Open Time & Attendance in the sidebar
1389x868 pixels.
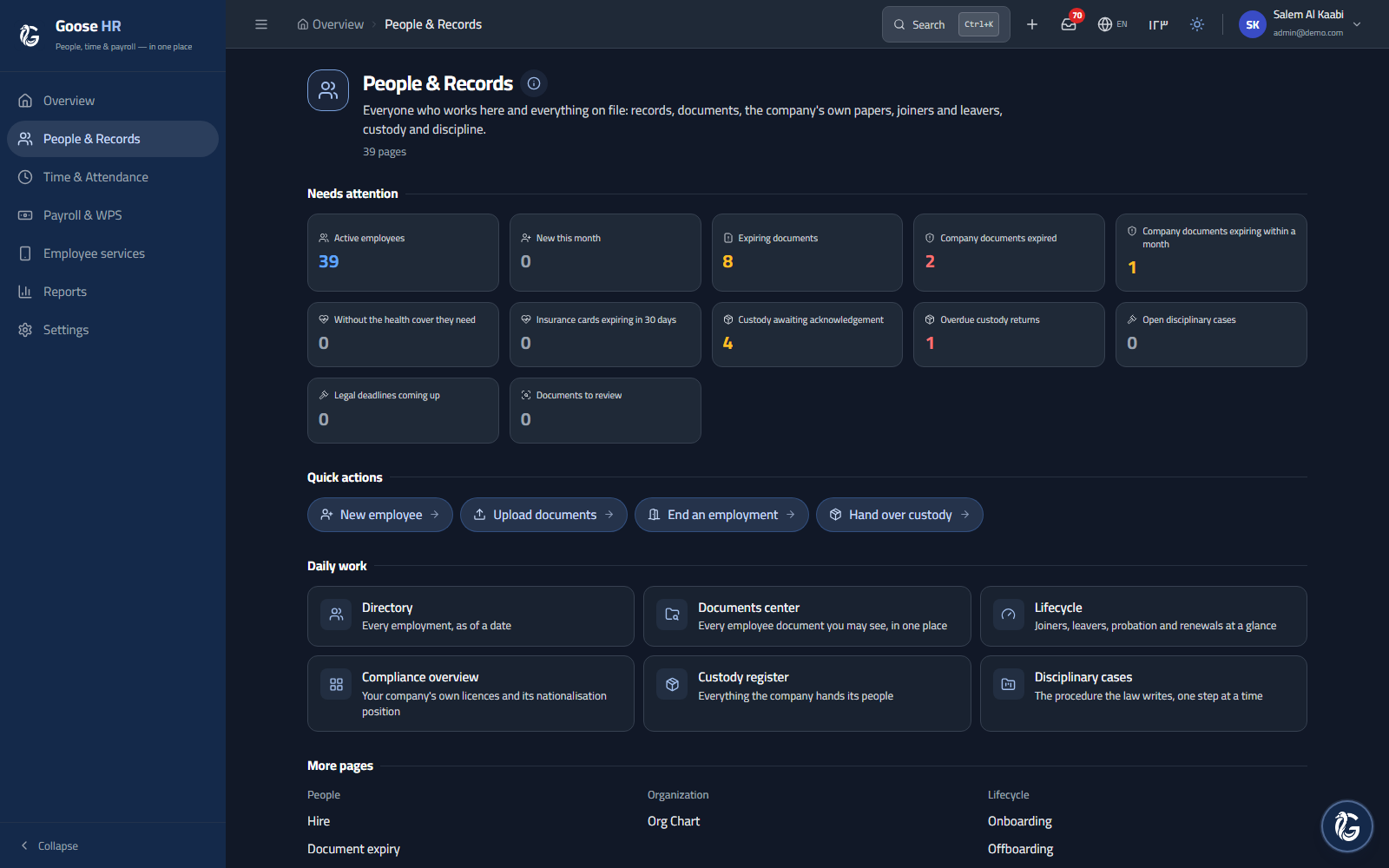(113, 177)
